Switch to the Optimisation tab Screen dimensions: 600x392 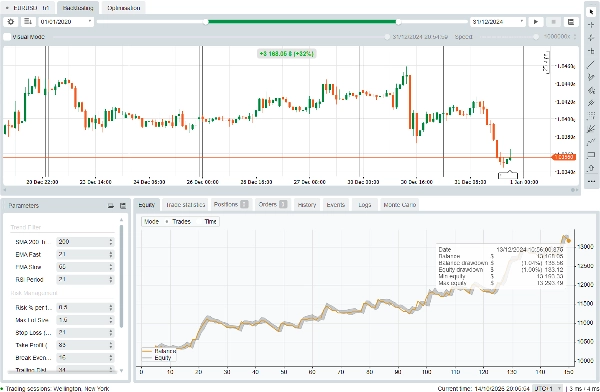124,8
